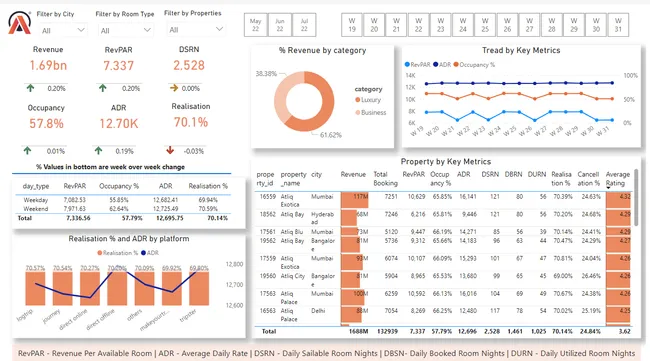Image resolution: width=650 pixels, height=361 pixels.
Task: Open the Filter by Room Type dropdown
Action: (x=126, y=30)
